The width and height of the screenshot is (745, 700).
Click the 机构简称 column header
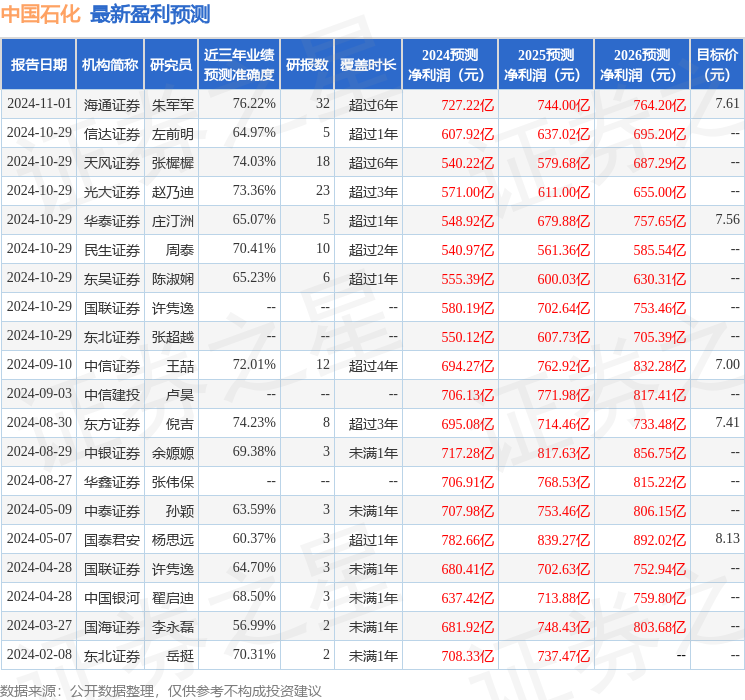[x=110, y=65]
